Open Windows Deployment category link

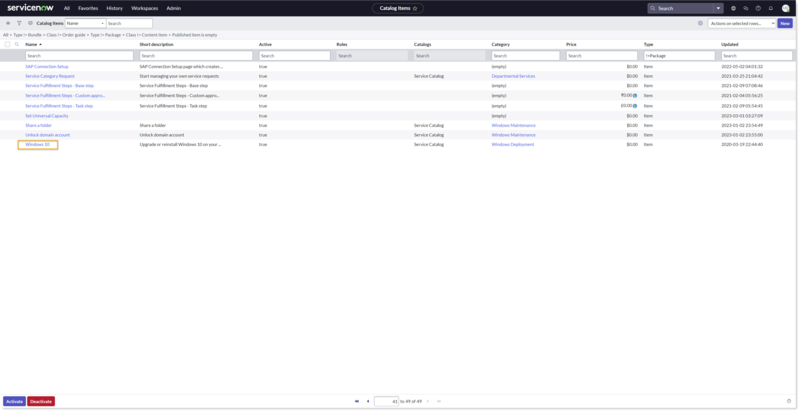pos(513,145)
